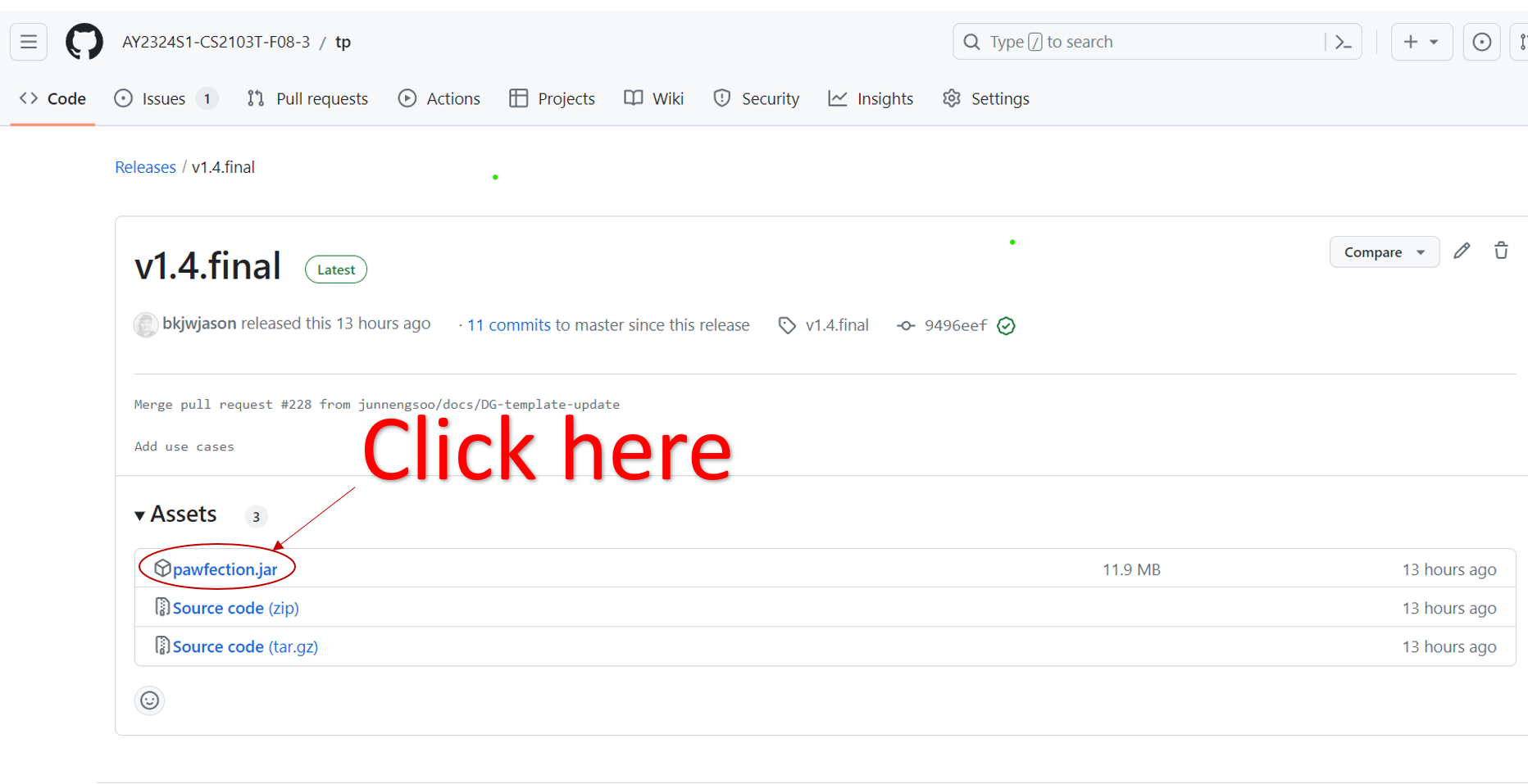The image size is (1528, 784).
Task: Download pawfection.jar asset
Action: click(x=225, y=569)
